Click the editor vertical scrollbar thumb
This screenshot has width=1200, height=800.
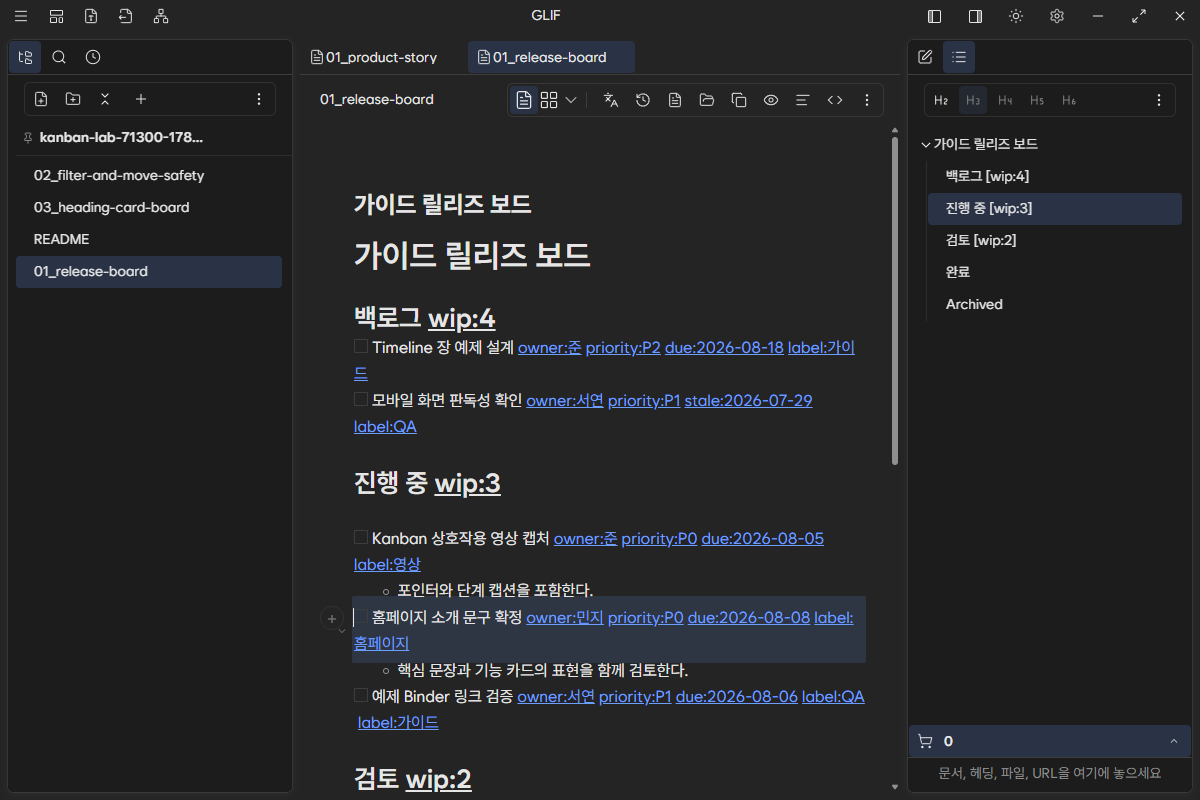(894, 300)
